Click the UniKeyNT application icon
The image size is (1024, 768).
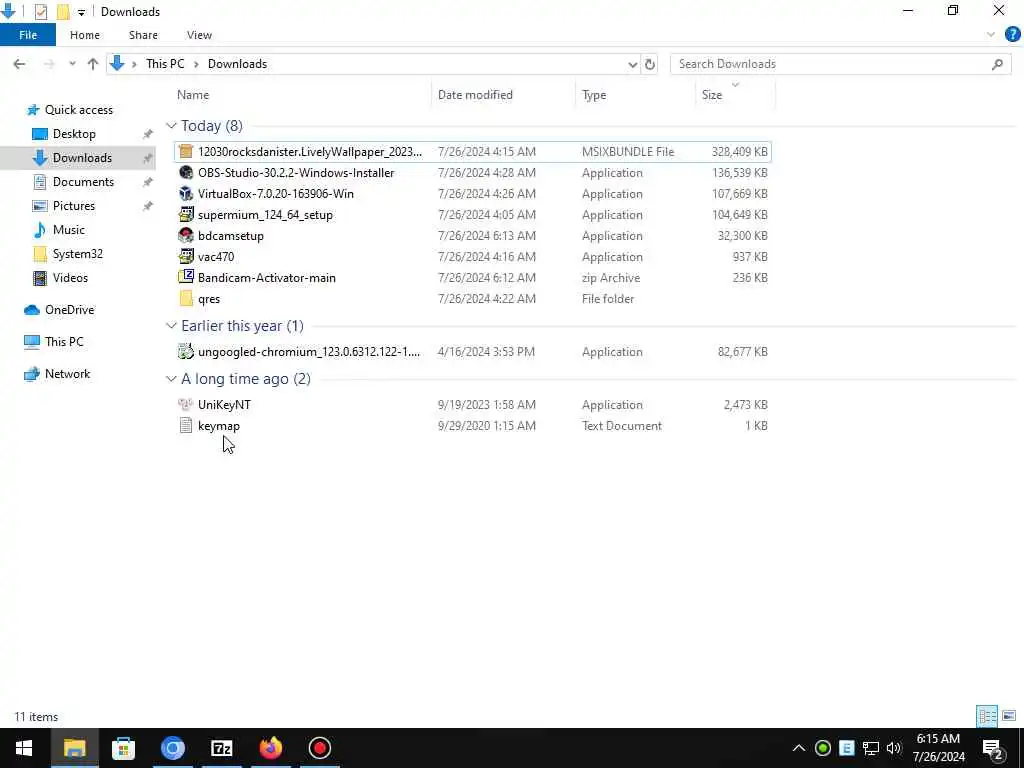coord(186,404)
